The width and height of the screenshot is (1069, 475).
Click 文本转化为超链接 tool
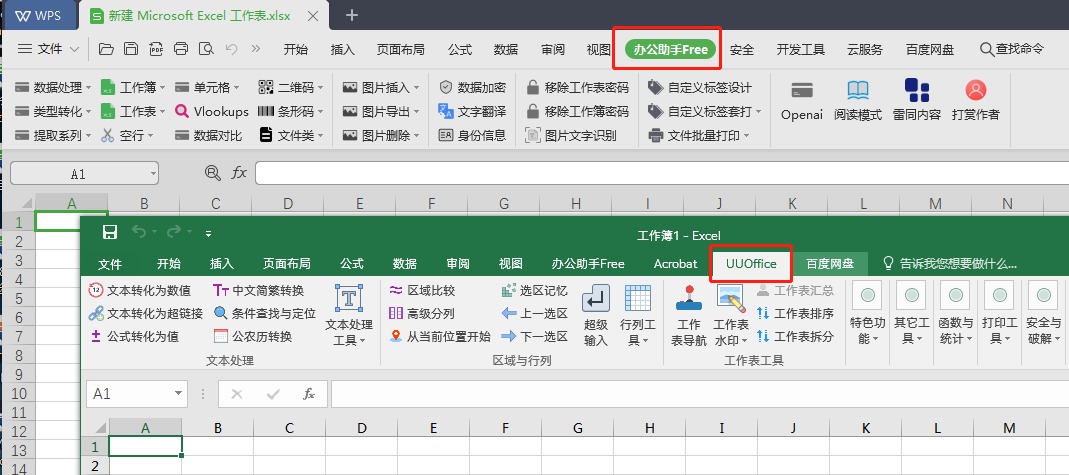146,313
